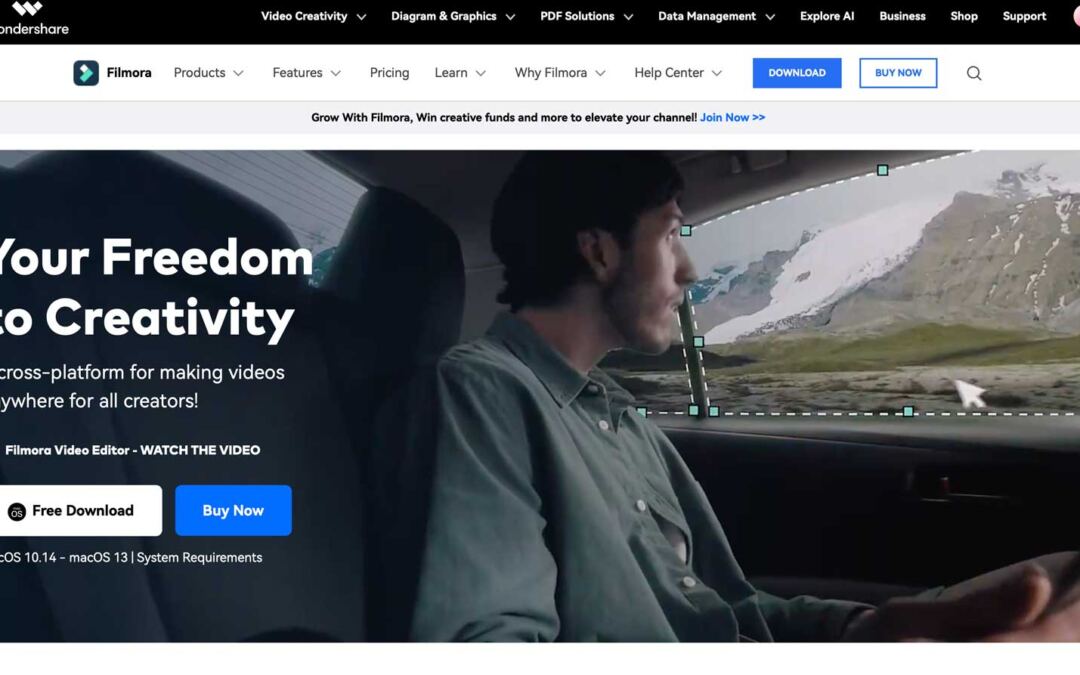1080x675 pixels.
Task: Click the arrow next to PDF Solutions
Action: [628, 17]
